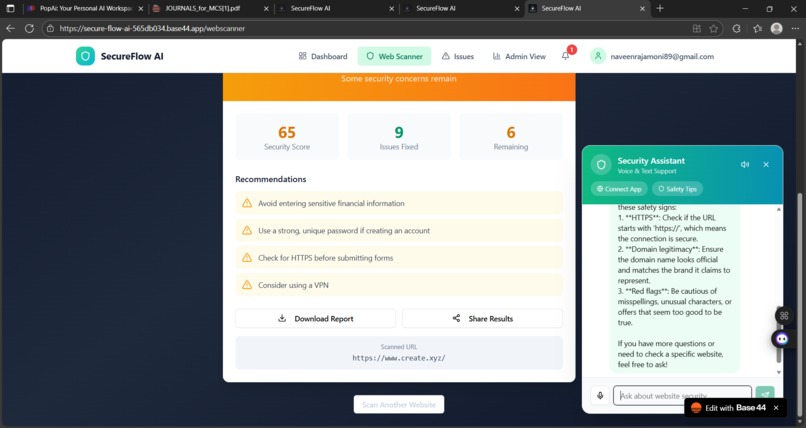Click warning icon beside VPN recommendation
The image size is (806, 428).
pyautogui.click(x=247, y=285)
